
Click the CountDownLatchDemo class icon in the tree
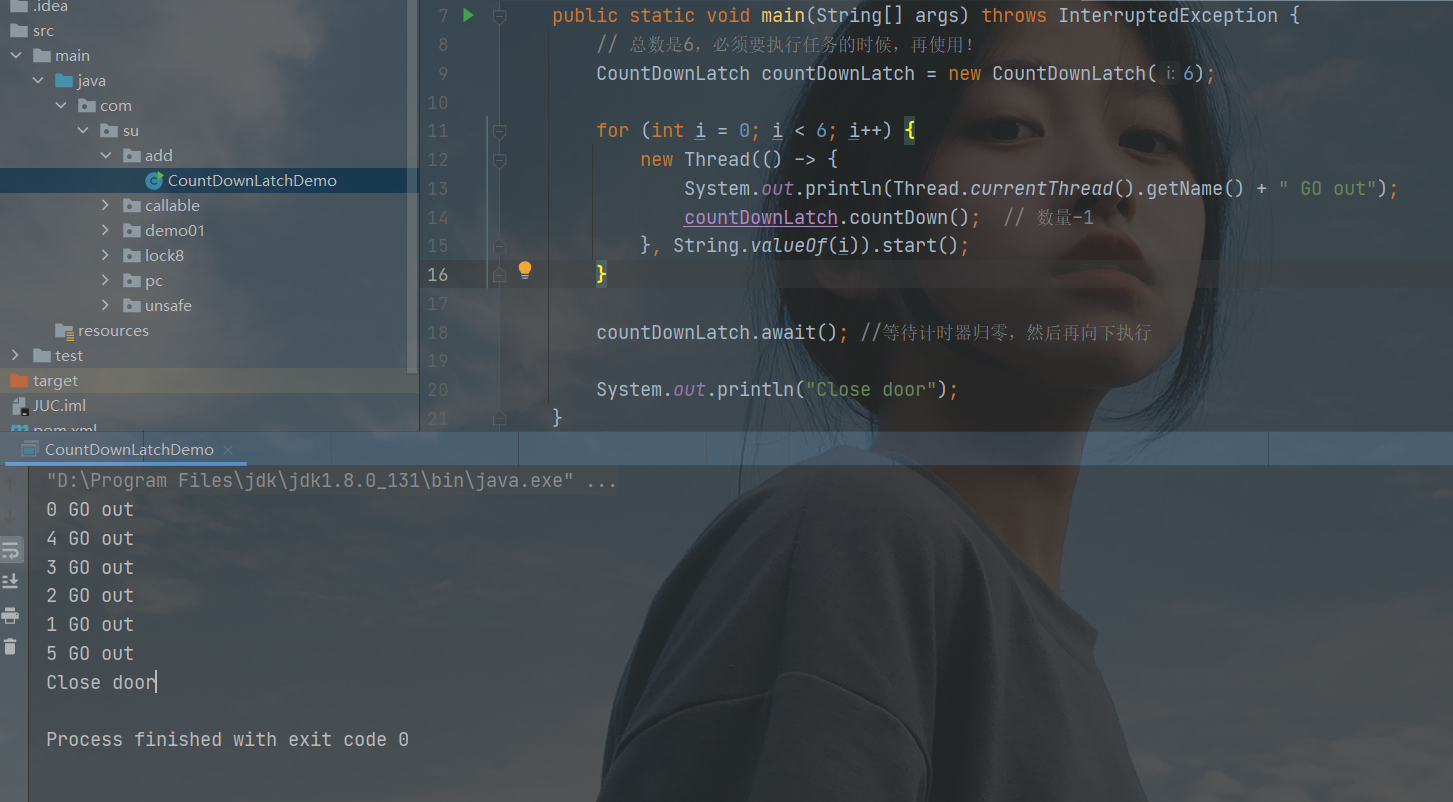coord(154,181)
